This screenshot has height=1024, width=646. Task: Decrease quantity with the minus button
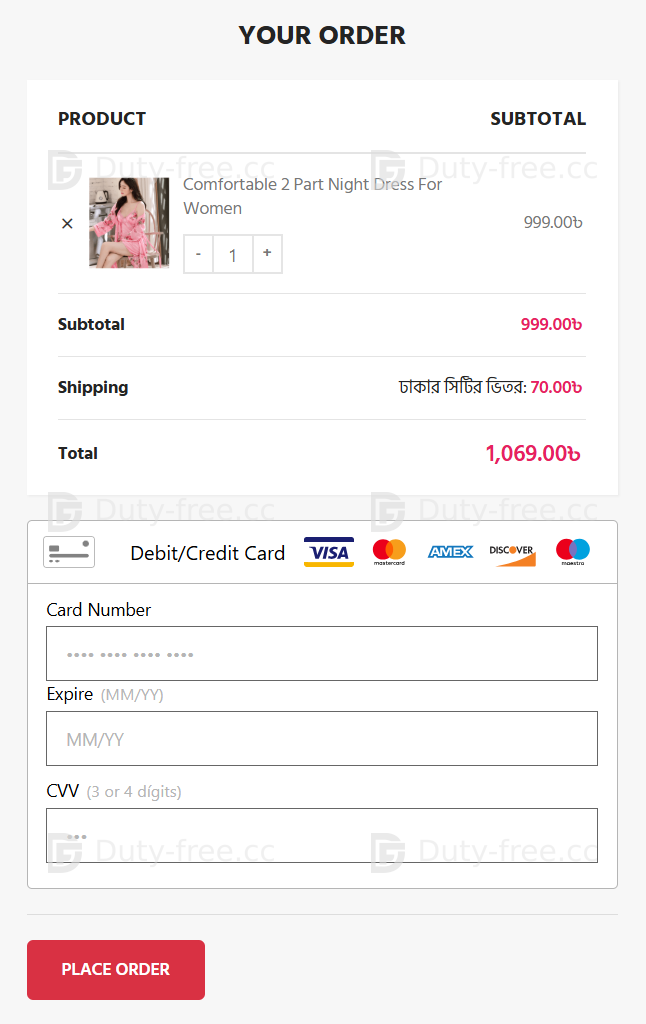198,254
